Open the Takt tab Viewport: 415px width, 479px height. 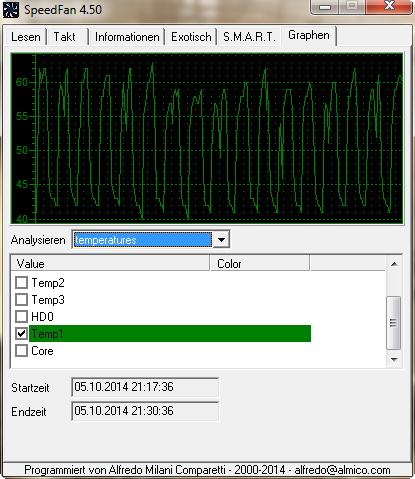(67, 37)
